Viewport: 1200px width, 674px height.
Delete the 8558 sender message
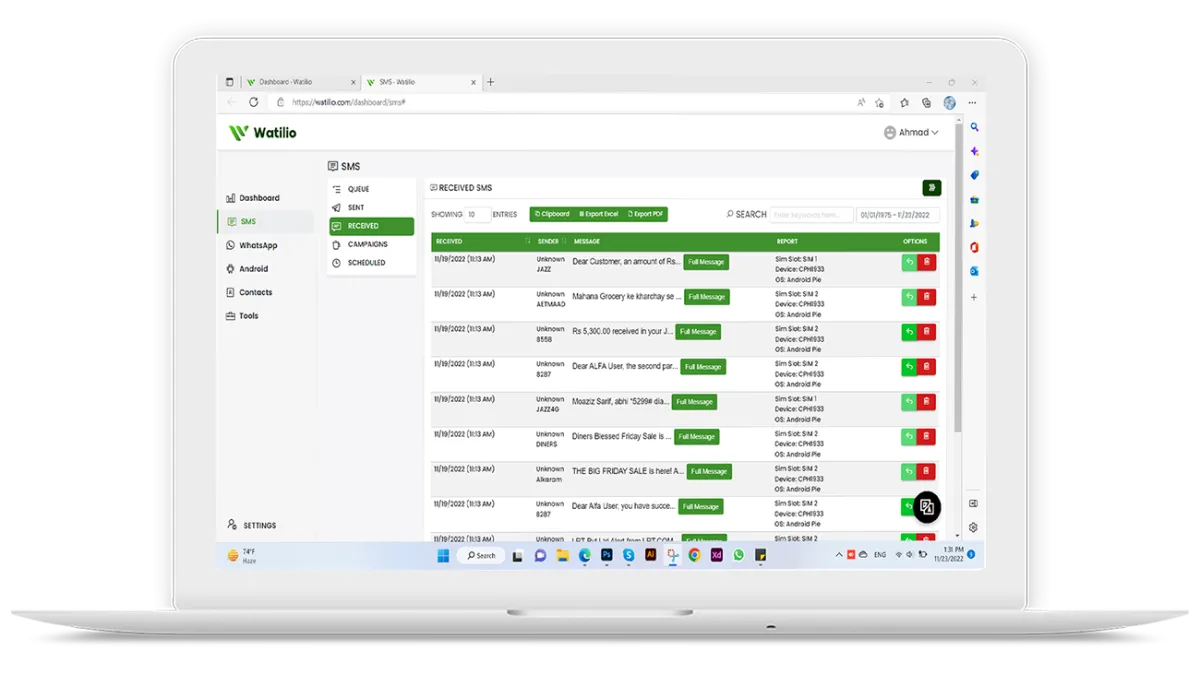tap(927, 332)
